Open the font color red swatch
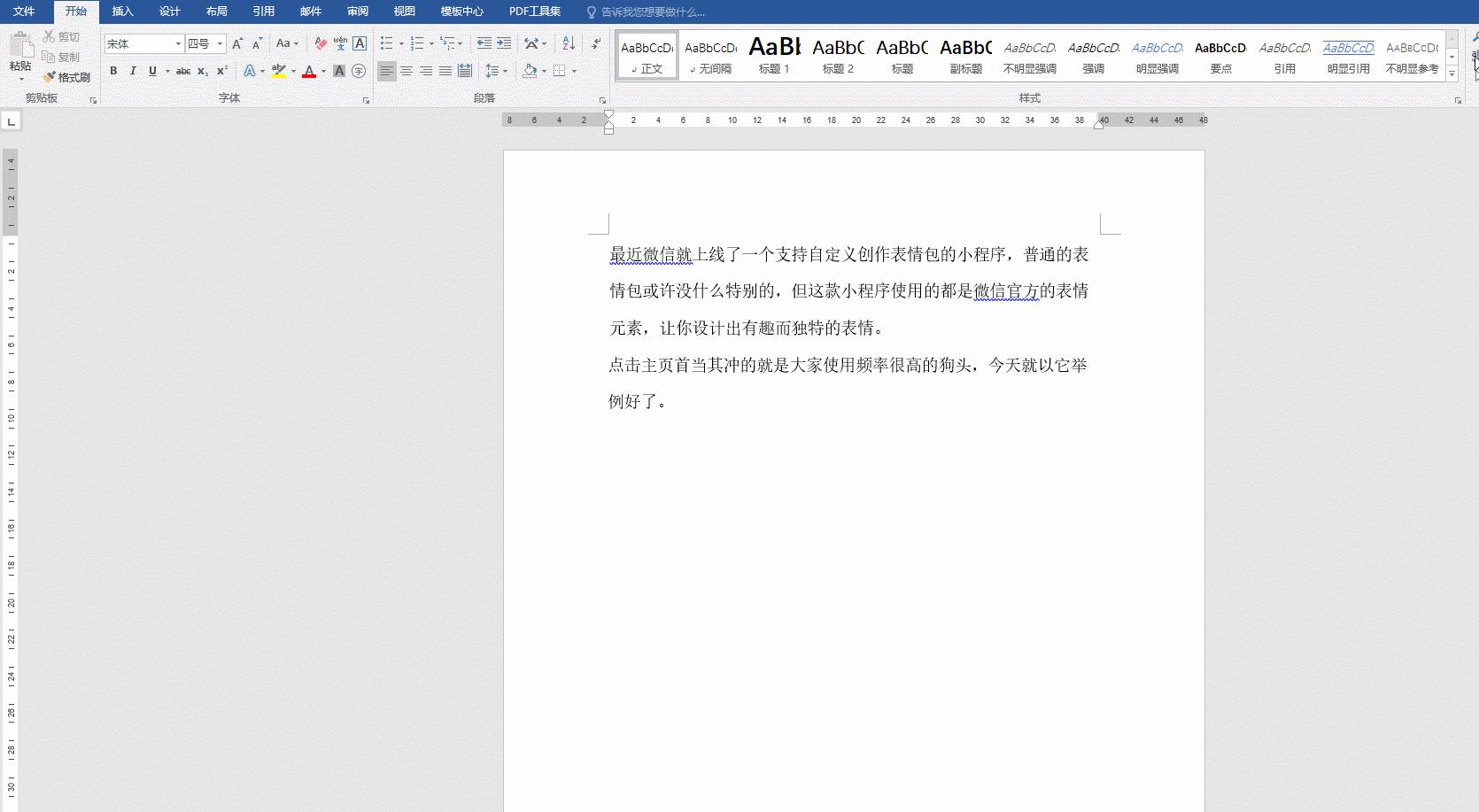This screenshot has width=1479, height=812. click(x=310, y=71)
